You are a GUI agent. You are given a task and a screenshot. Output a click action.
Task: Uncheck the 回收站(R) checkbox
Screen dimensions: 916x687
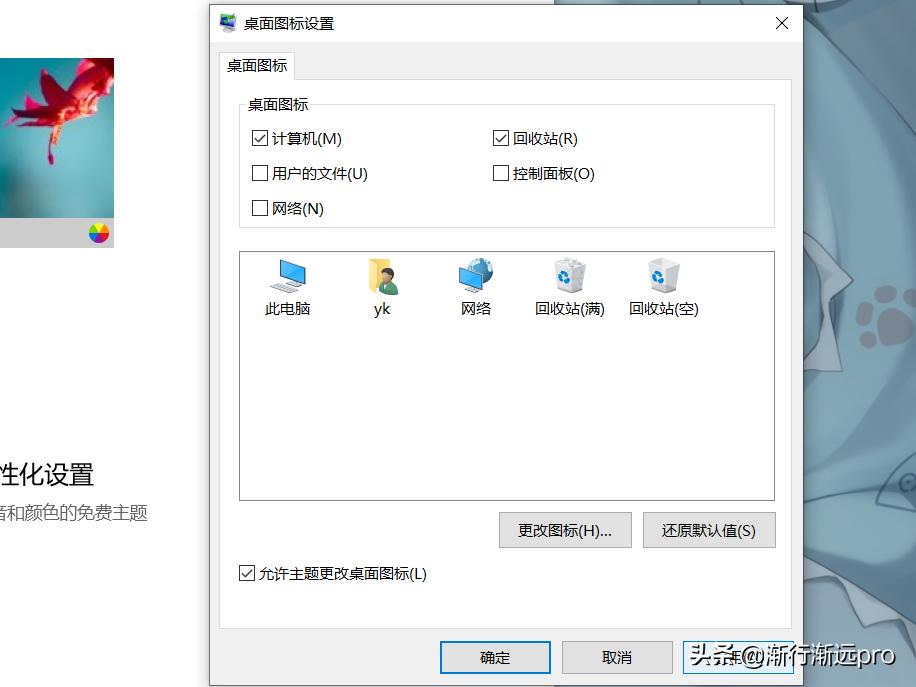tap(501, 138)
